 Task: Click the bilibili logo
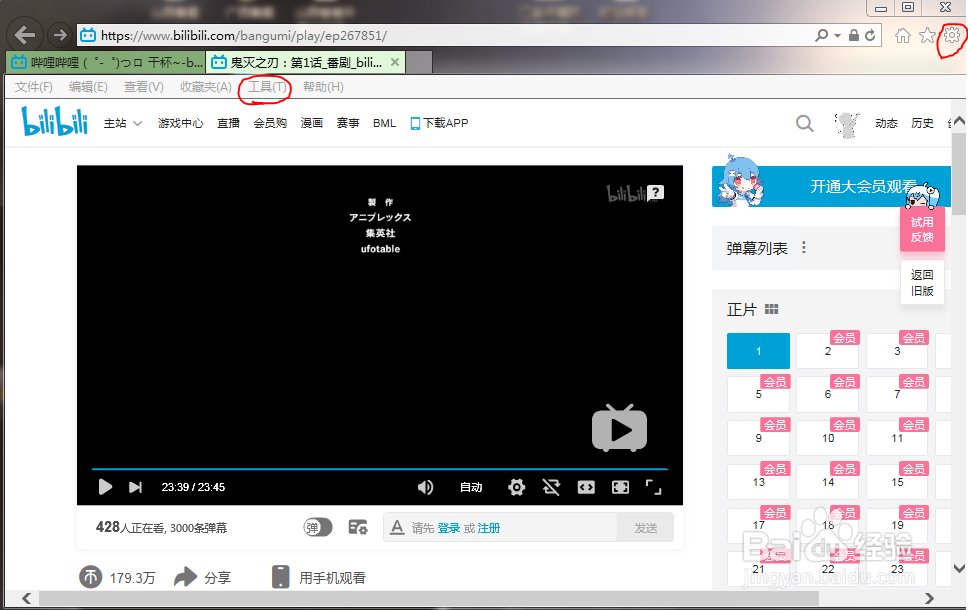click(54, 121)
